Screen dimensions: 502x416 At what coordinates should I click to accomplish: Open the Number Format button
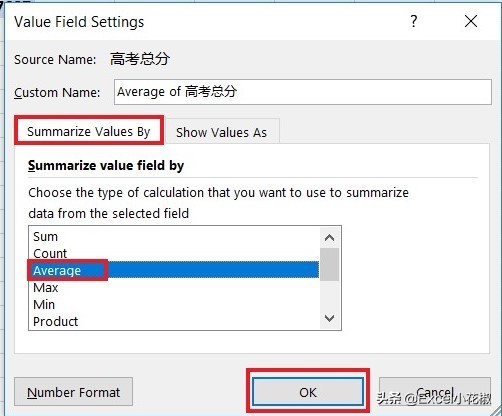click(73, 392)
